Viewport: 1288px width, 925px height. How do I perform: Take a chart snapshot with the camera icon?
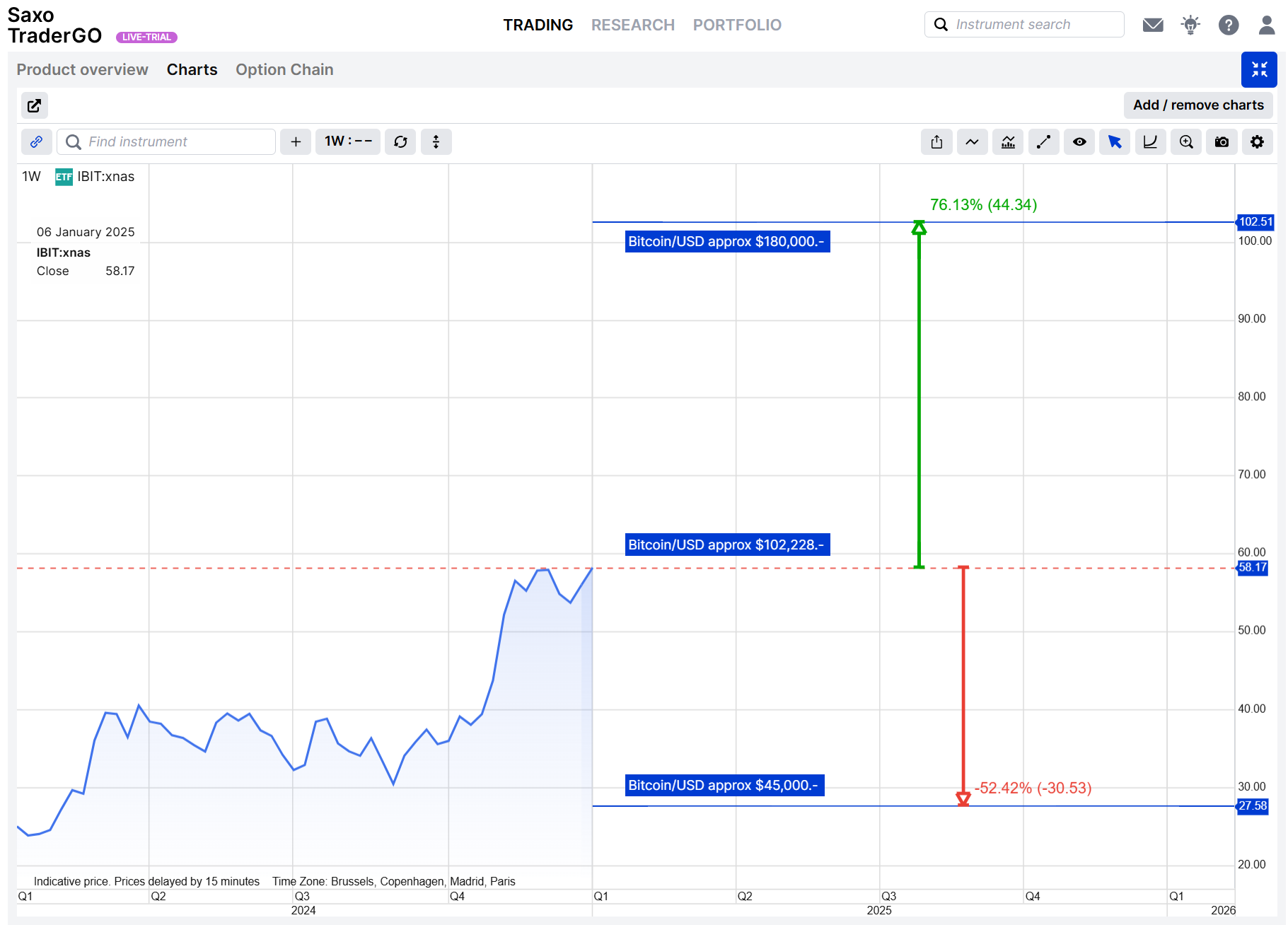pyautogui.click(x=1222, y=142)
